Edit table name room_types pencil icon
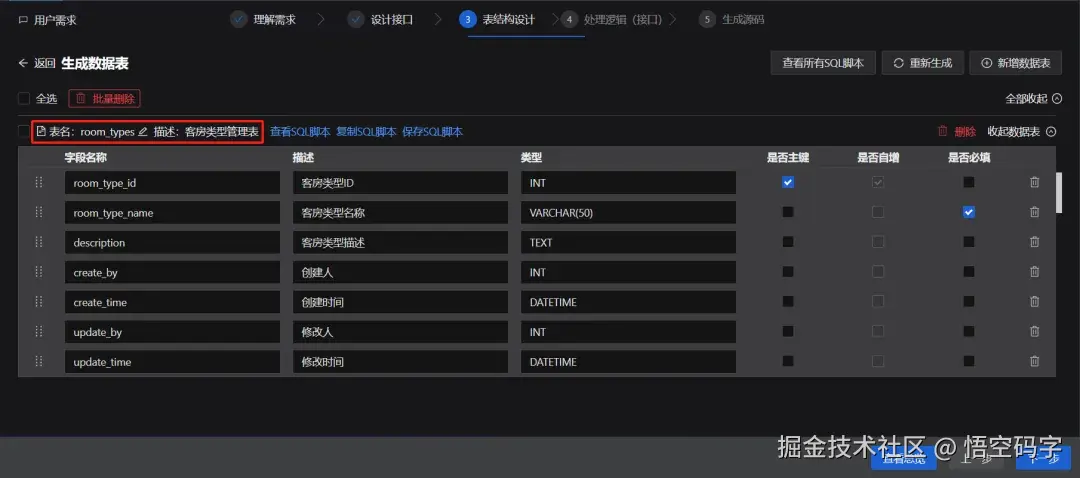The image size is (1080, 478). 143,132
